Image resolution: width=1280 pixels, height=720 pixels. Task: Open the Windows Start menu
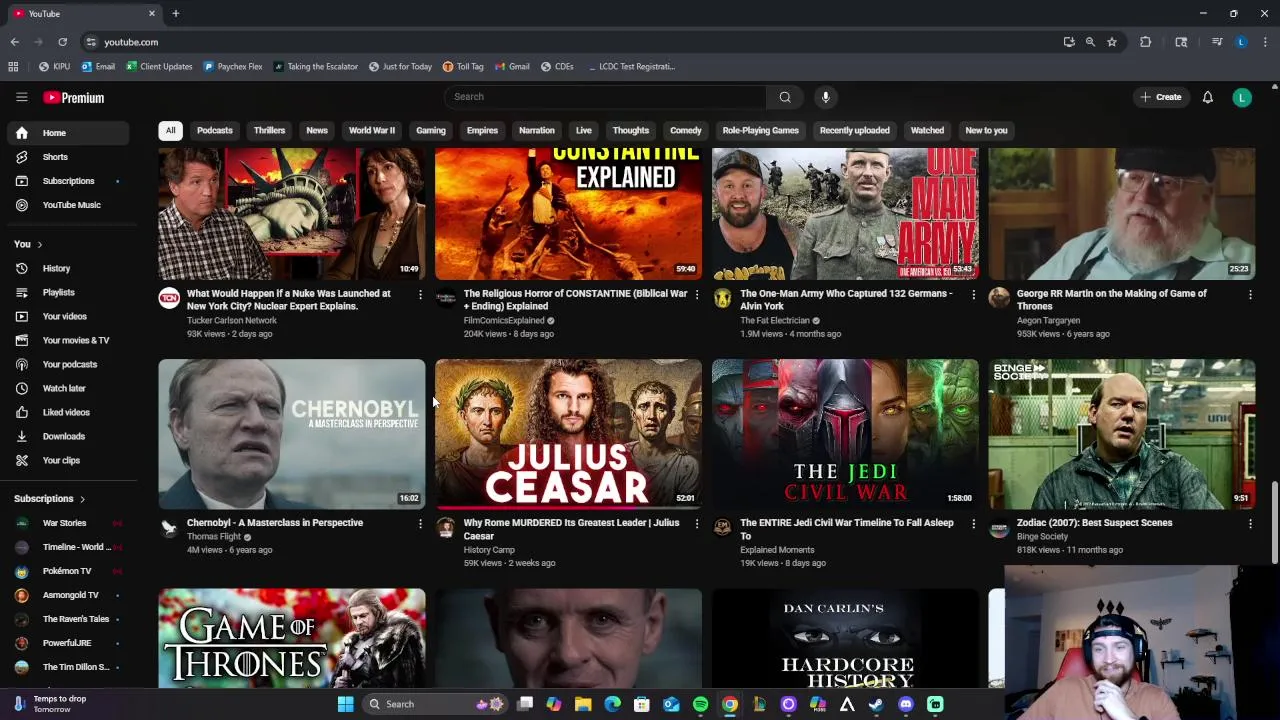345,704
